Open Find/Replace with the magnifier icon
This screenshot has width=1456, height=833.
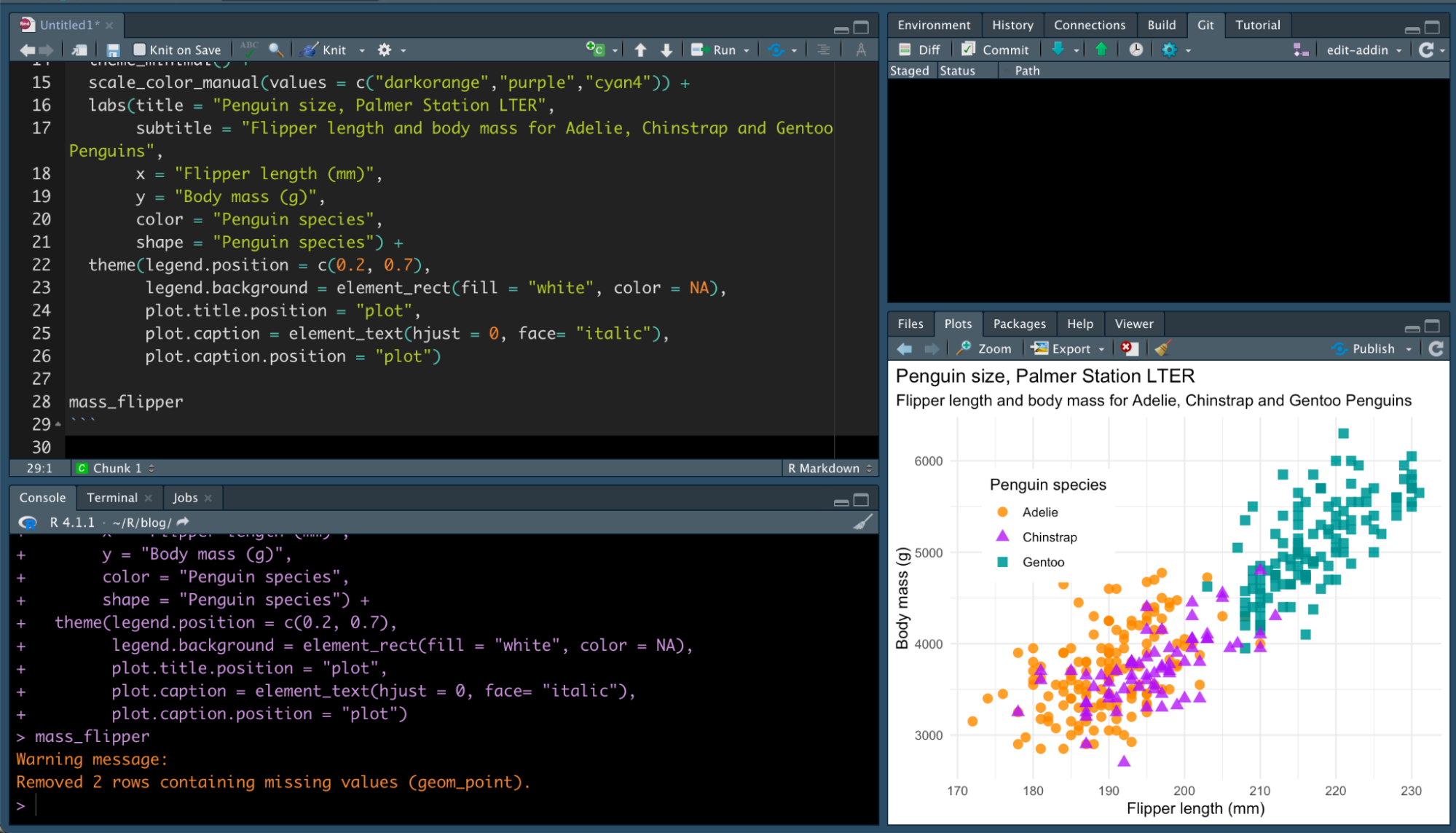275,49
